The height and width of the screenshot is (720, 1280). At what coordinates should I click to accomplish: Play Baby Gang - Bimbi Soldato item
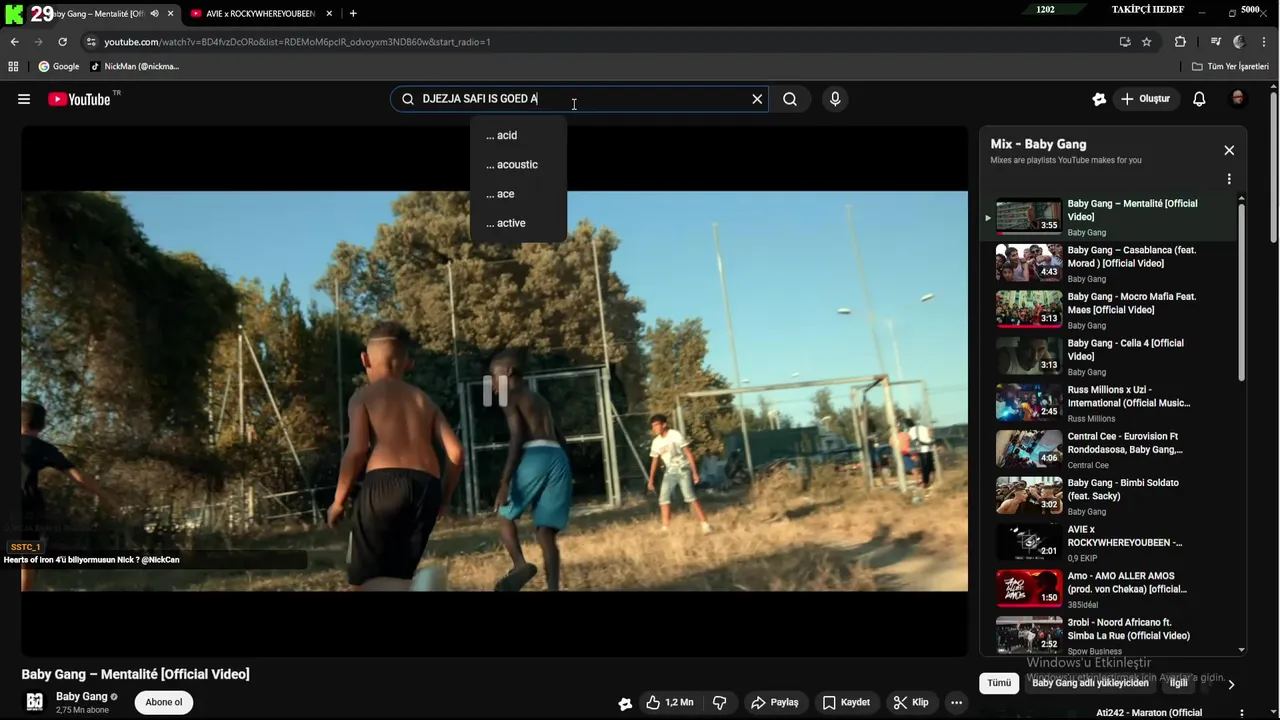(x=1108, y=496)
